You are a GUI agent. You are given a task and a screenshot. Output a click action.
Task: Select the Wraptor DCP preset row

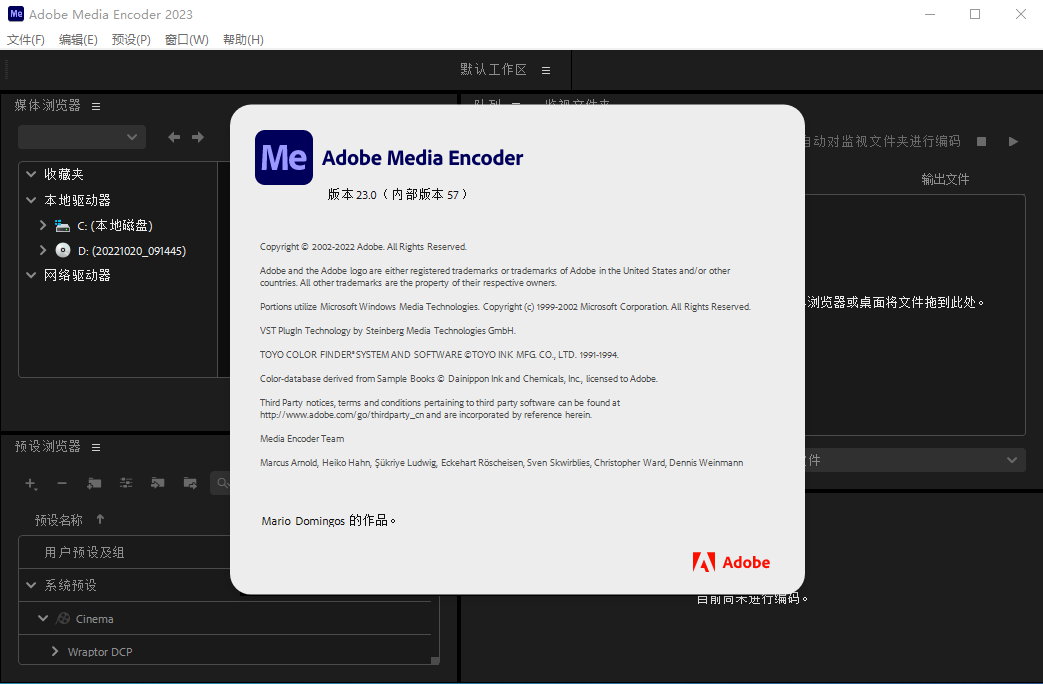[100, 652]
